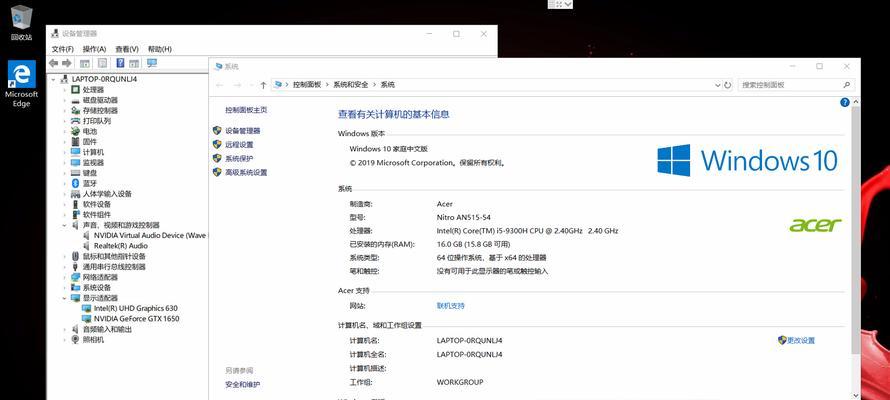Click the Back arrow in Device Manager toolbar
Viewport: 890px width, 400px height.
click(x=53, y=63)
